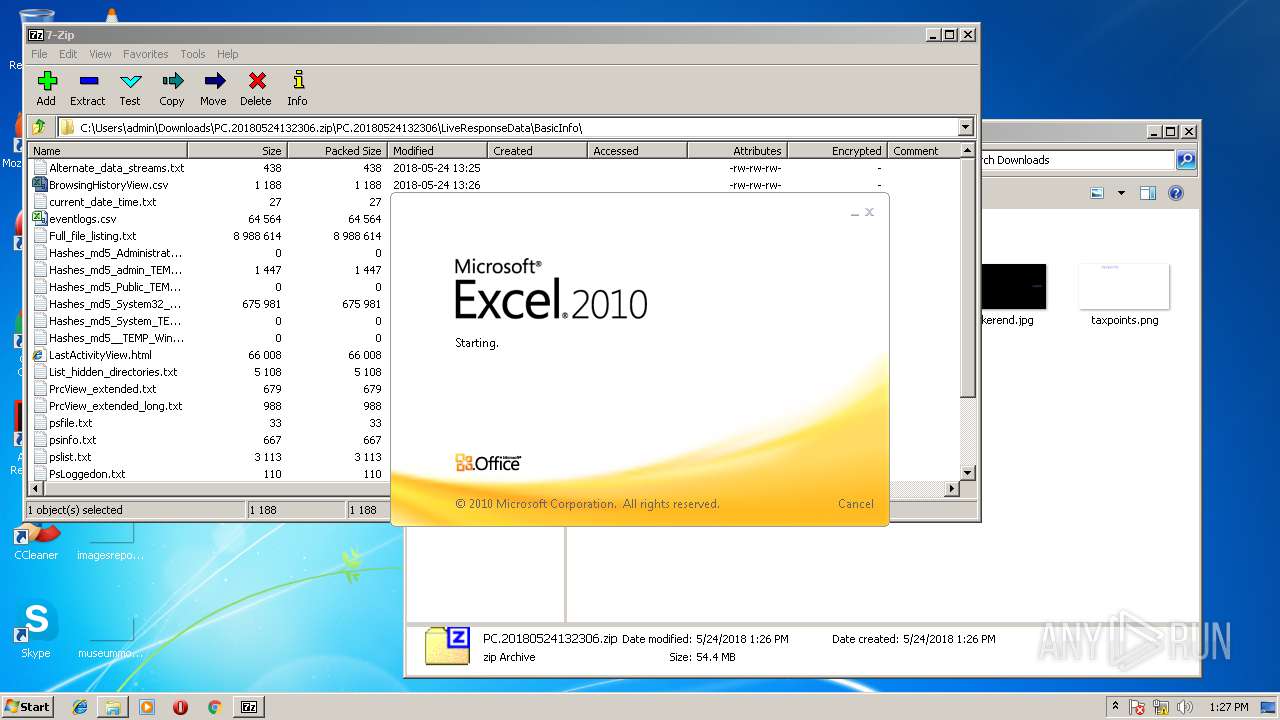Expand the address path dropdown
The image size is (1280, 720).
tap(965, 127)
